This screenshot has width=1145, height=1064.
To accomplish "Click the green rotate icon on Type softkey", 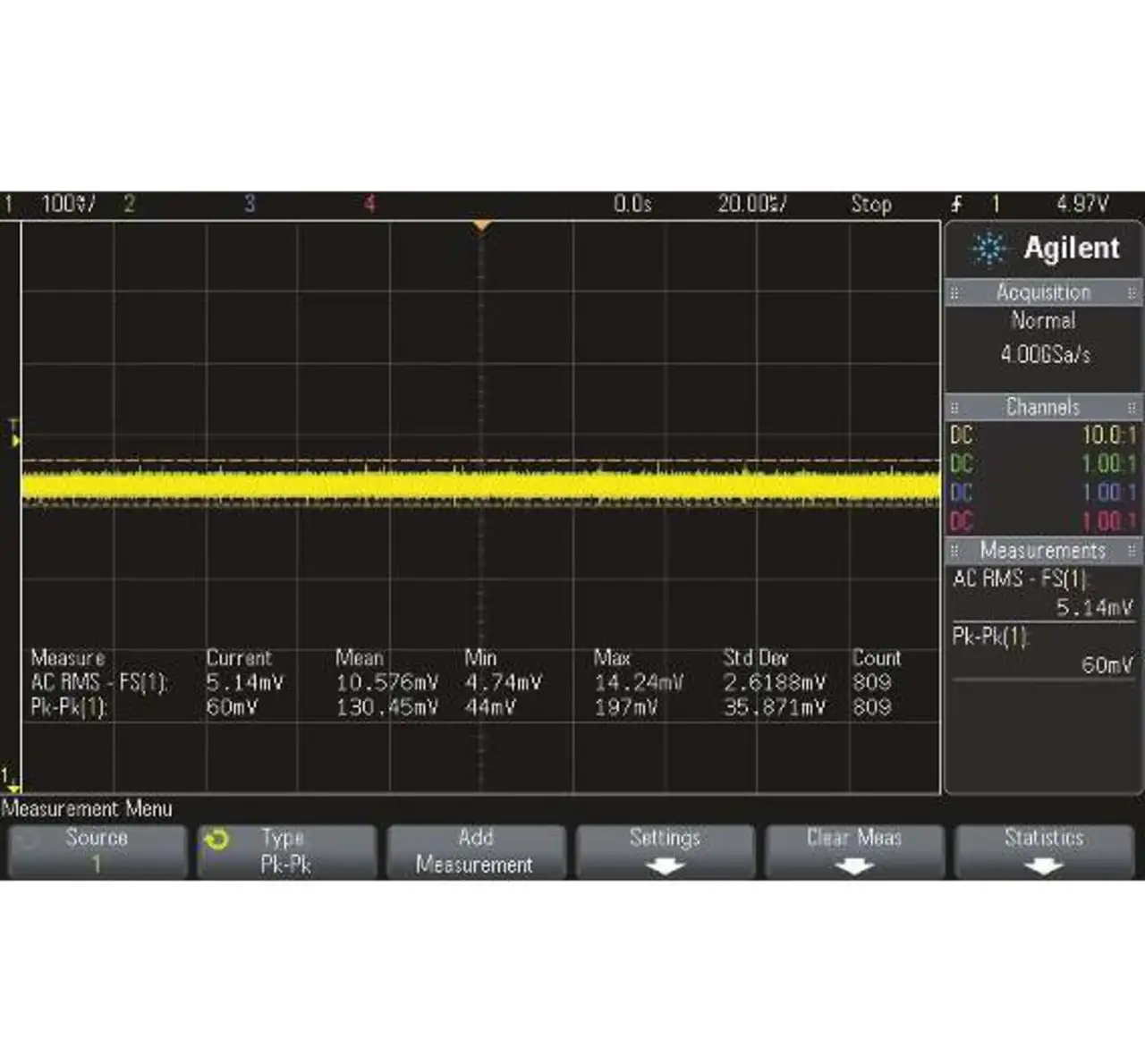I will click(x=216, y=840).
